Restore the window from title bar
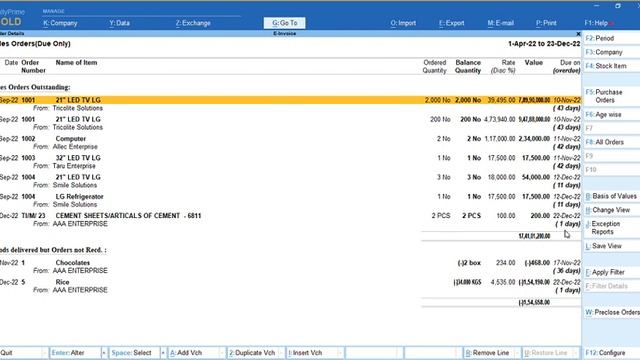640x360 pixels. tap(618, 6)
